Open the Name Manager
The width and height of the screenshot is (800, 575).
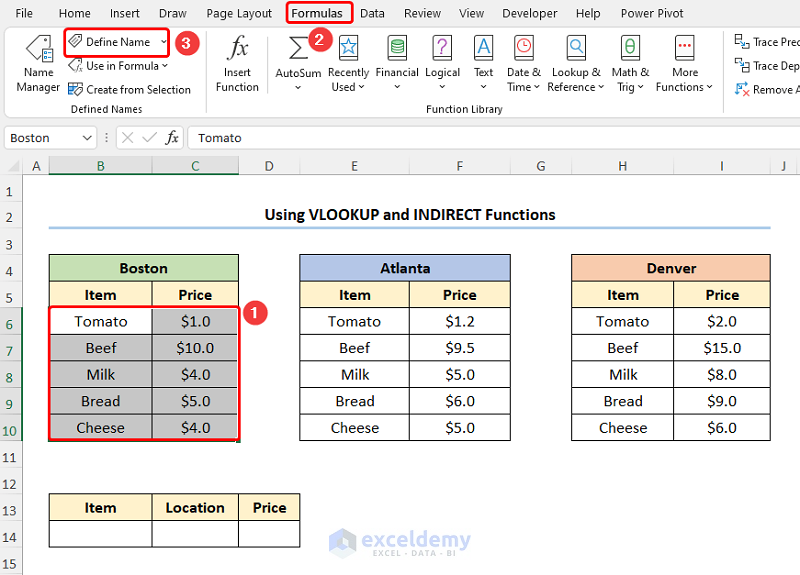[x=38, y=64]
